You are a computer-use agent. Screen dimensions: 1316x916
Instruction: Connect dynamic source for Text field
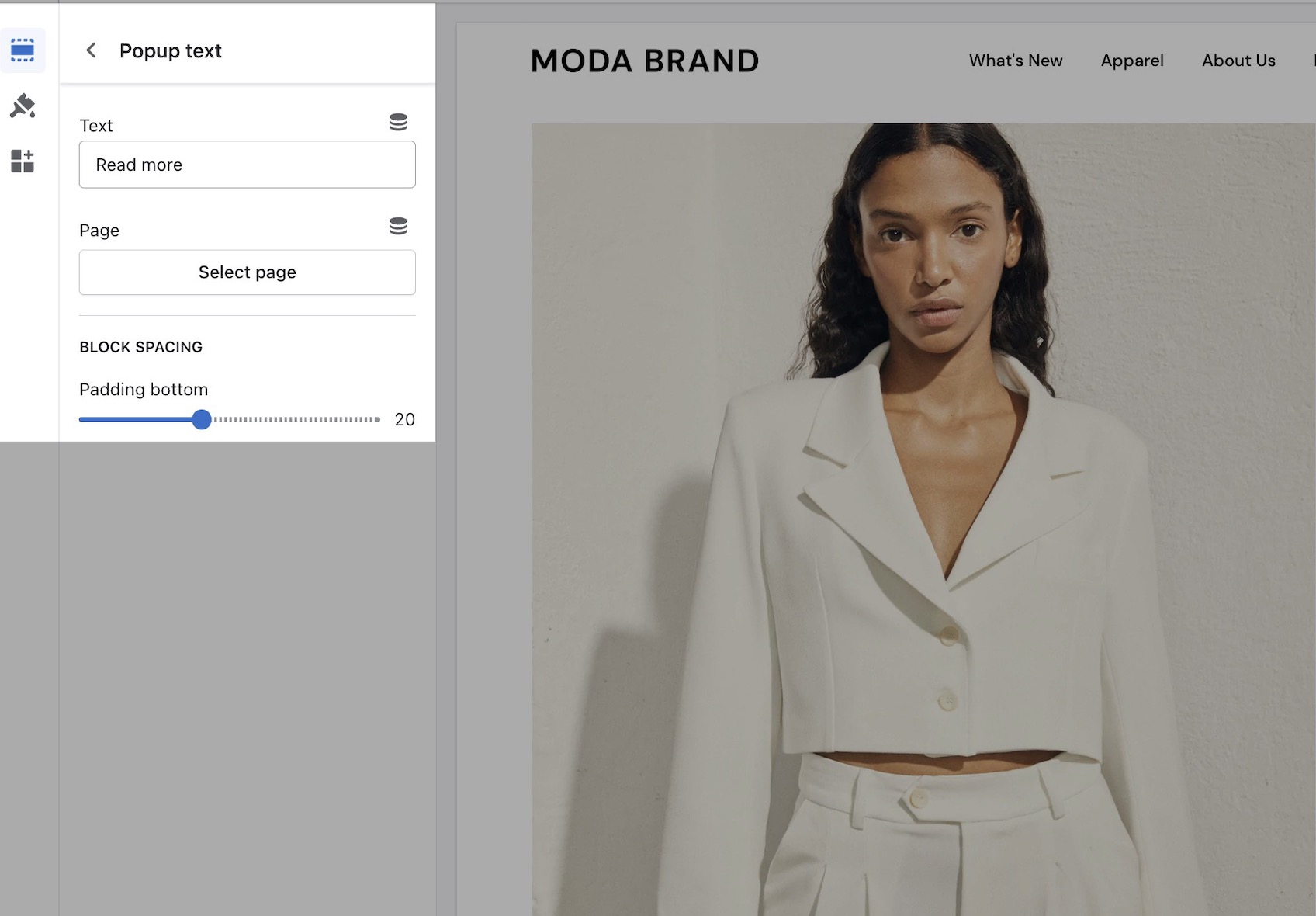tap(398, 122)
